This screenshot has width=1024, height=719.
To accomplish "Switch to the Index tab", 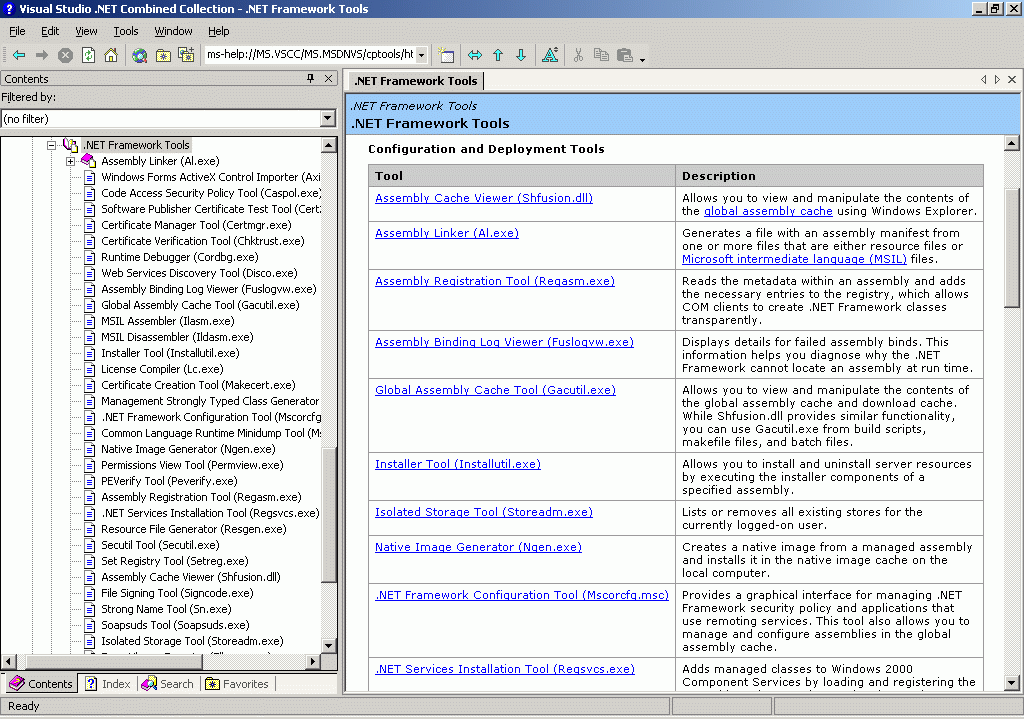I will point(108,684).
